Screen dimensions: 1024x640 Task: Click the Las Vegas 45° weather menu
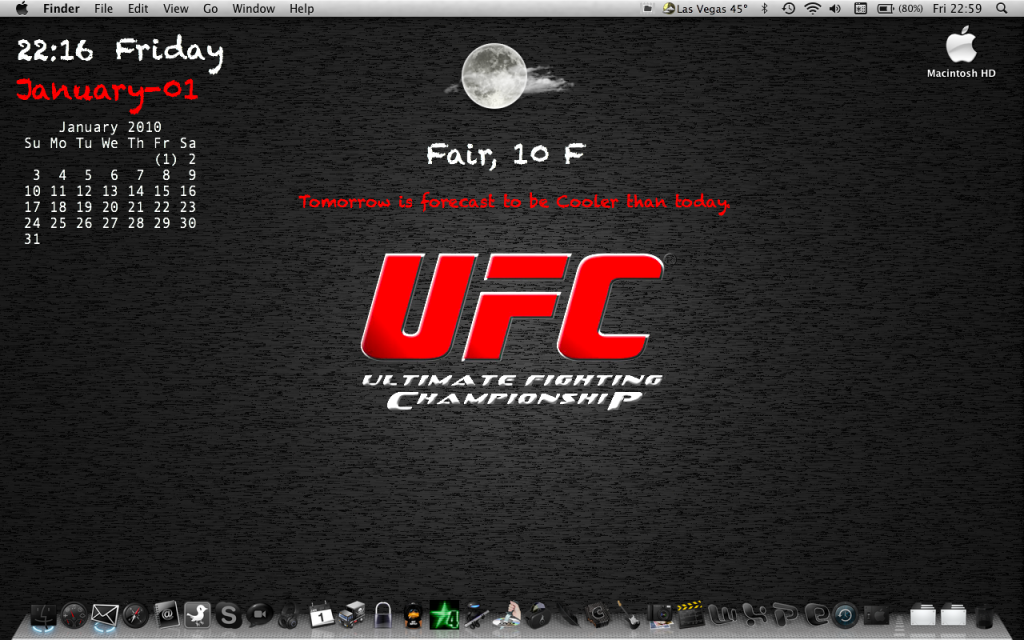click(705, 8)
